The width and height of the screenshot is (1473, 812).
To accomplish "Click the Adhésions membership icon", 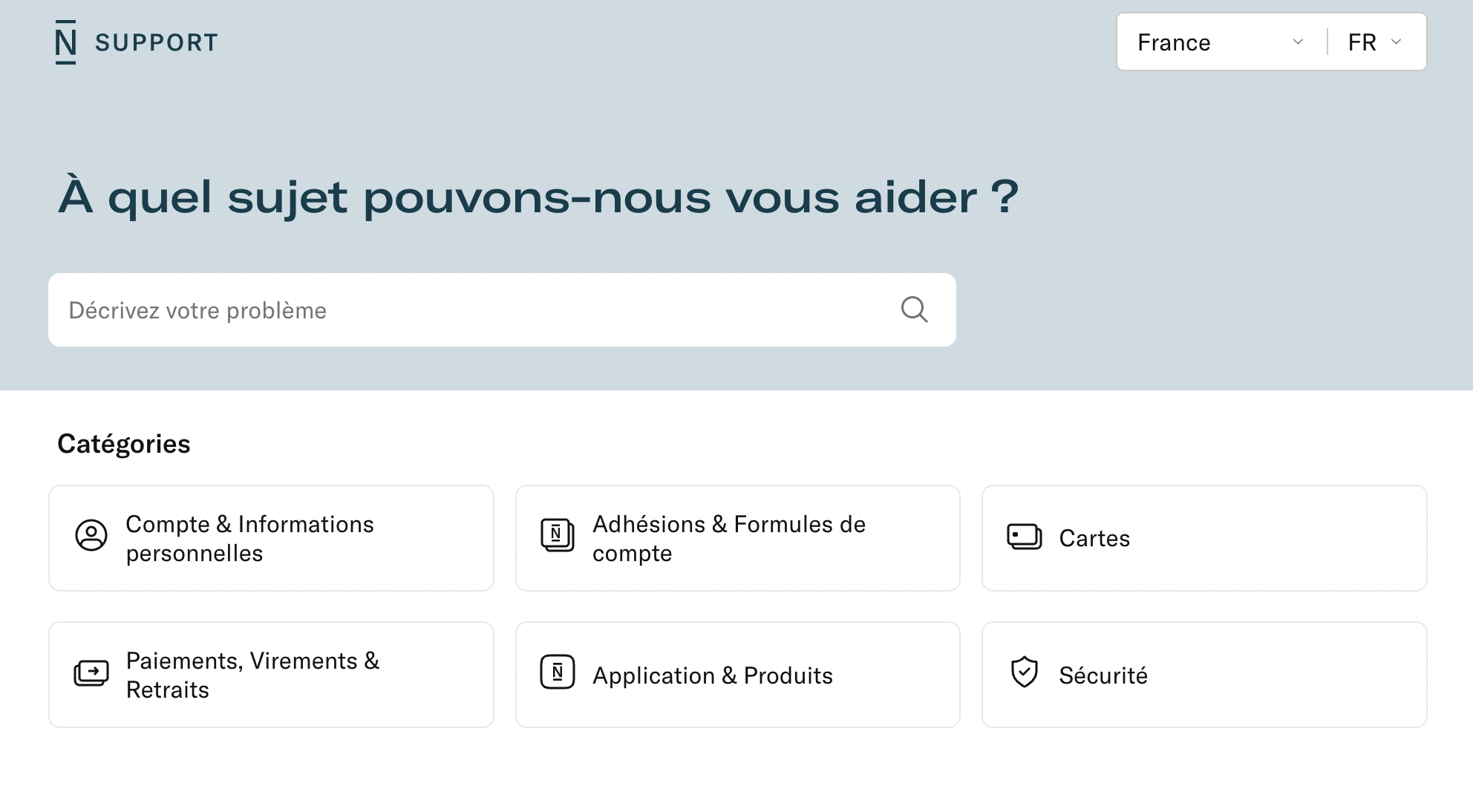I will (558, 535).
